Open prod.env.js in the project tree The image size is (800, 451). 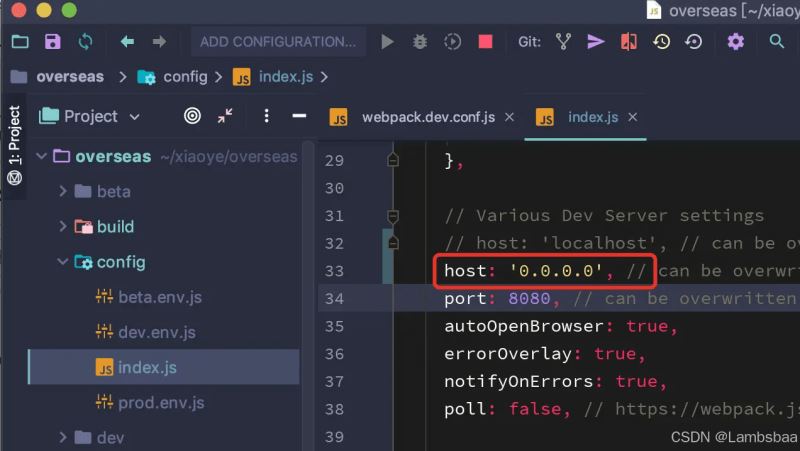160,402
